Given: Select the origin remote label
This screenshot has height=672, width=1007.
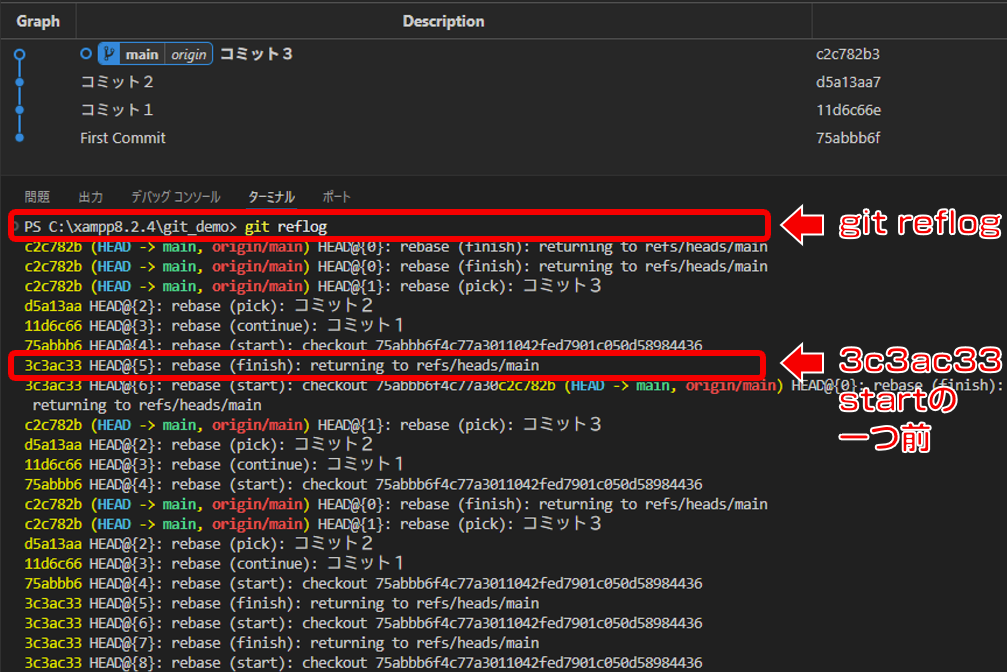Looking at the screenshot, I should click(187, 54).
